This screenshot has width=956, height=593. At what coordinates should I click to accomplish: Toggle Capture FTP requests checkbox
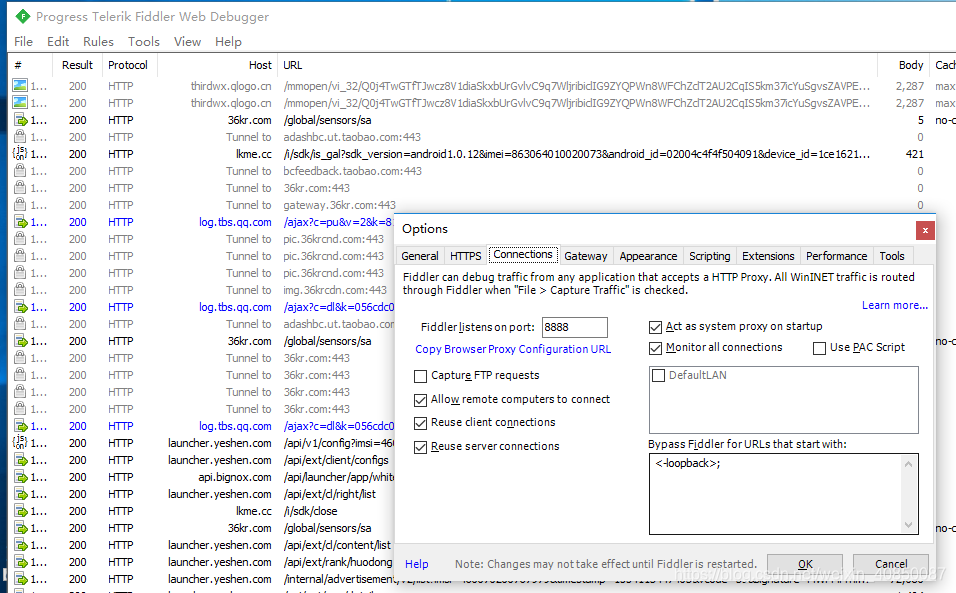point(420,376)
